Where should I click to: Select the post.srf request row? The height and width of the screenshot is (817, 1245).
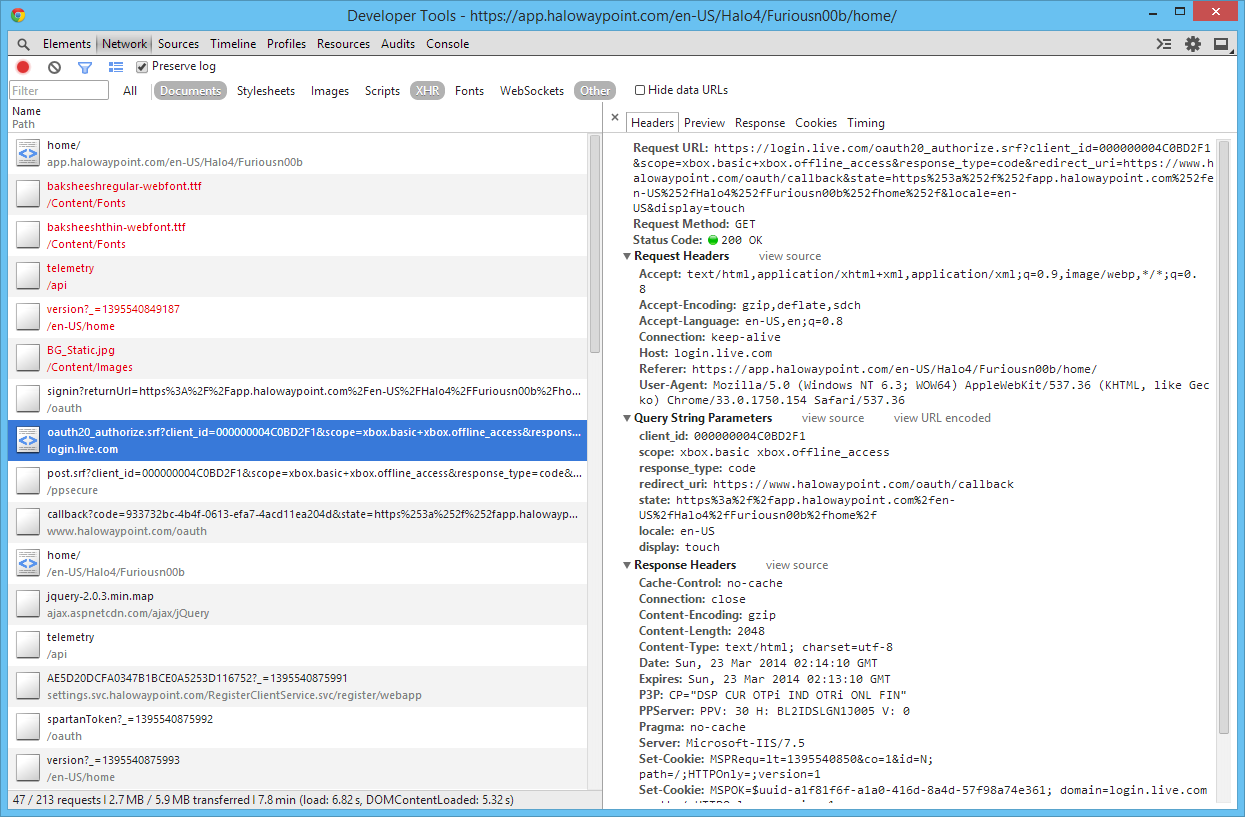pyautogui.click(x=297, y=481)
